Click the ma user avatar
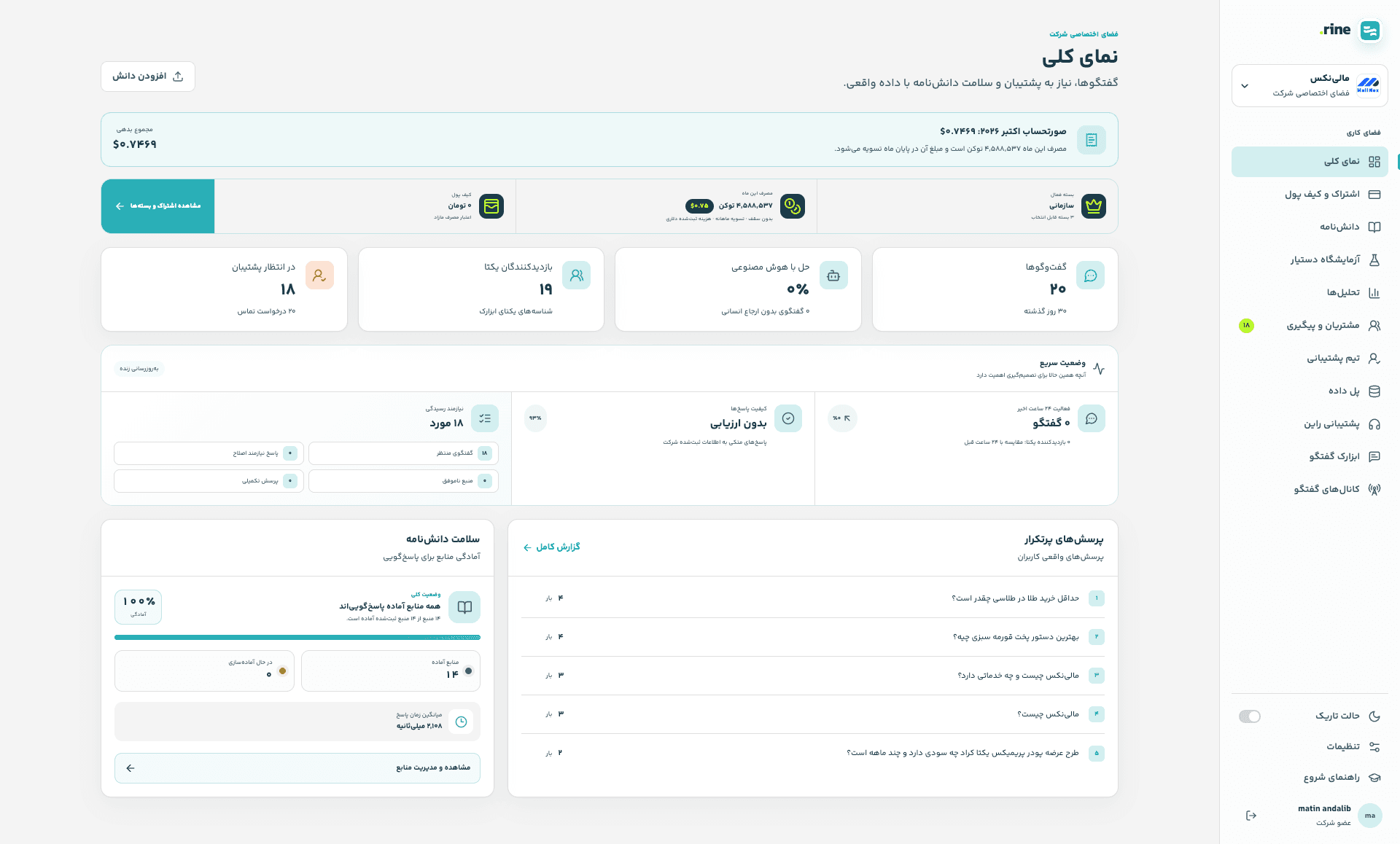Viewport: 1400px width, 844px height. tap(1369, 816)
